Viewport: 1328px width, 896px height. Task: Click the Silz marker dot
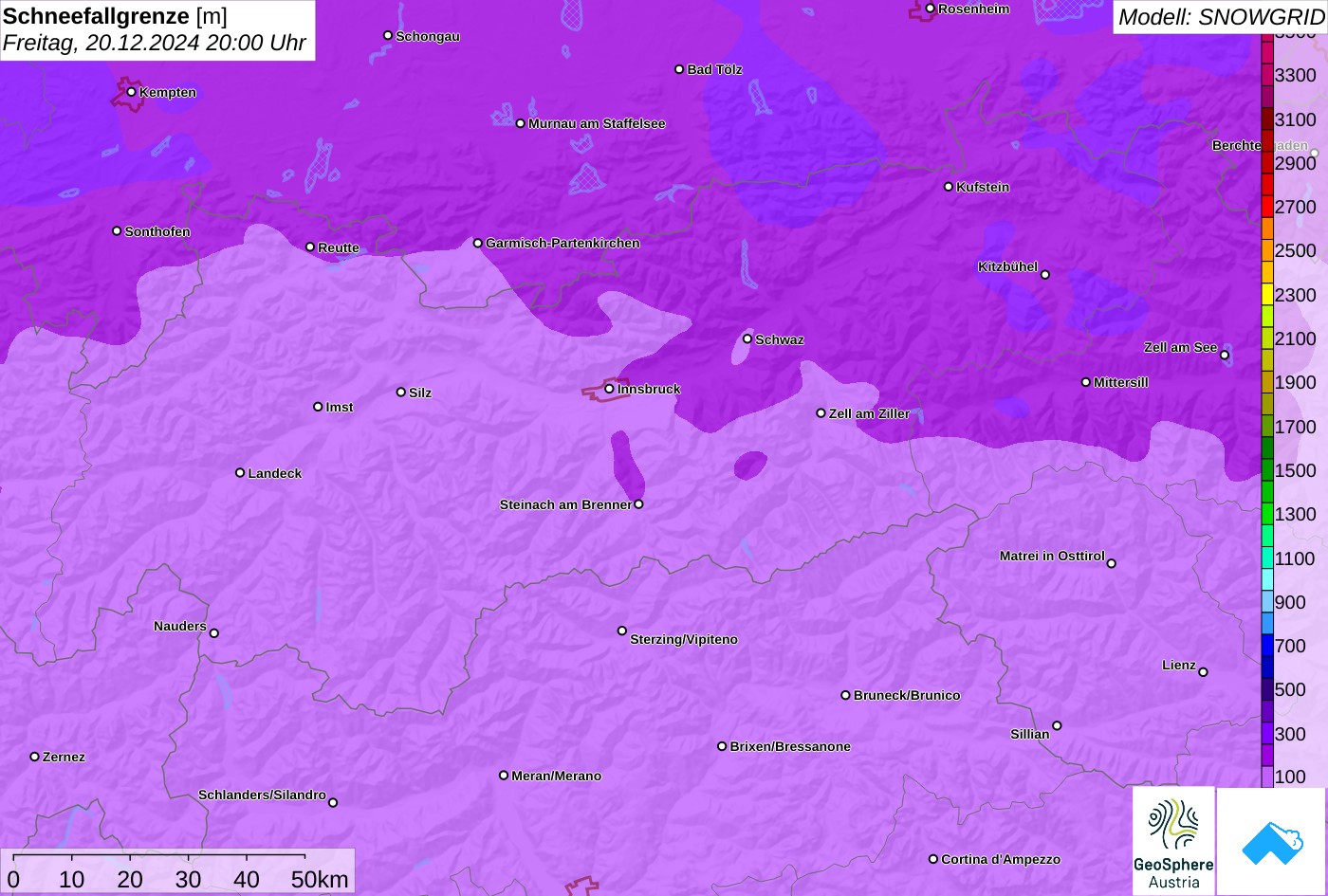coord(401,393)
